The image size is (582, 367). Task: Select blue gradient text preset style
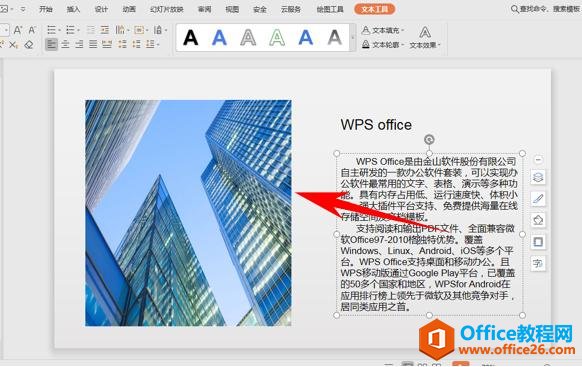tap(305, 37)
